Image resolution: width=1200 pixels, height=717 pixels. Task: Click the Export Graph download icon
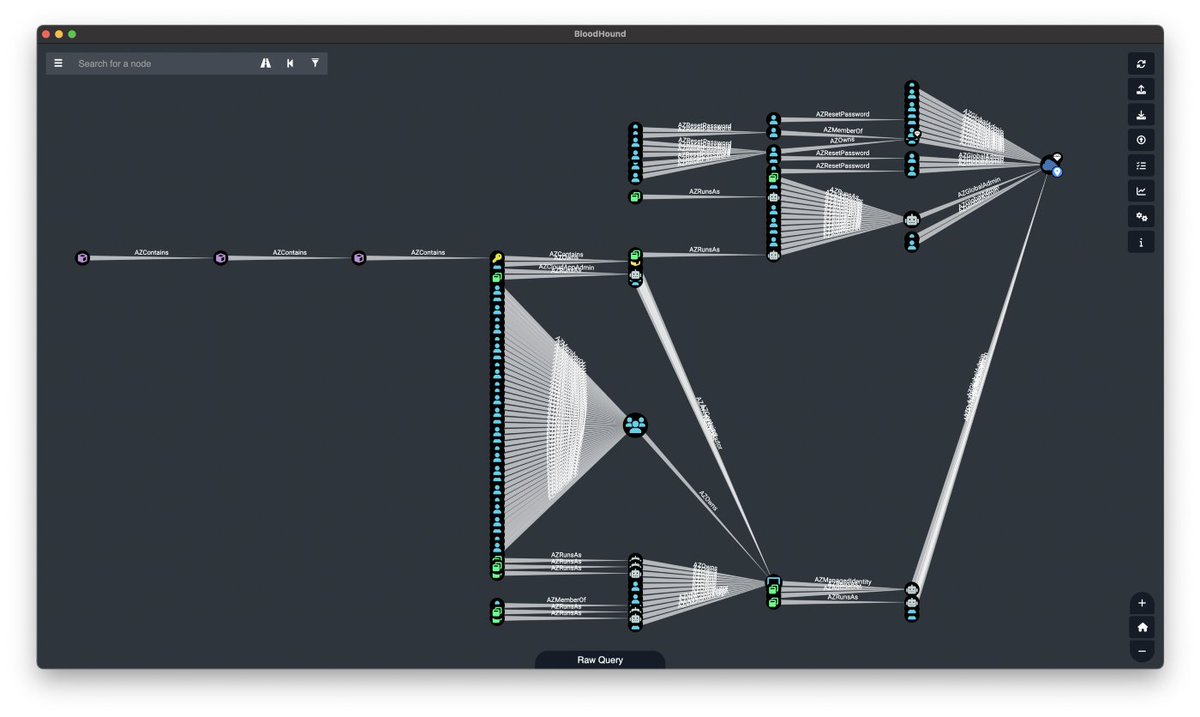(1141, 115)
